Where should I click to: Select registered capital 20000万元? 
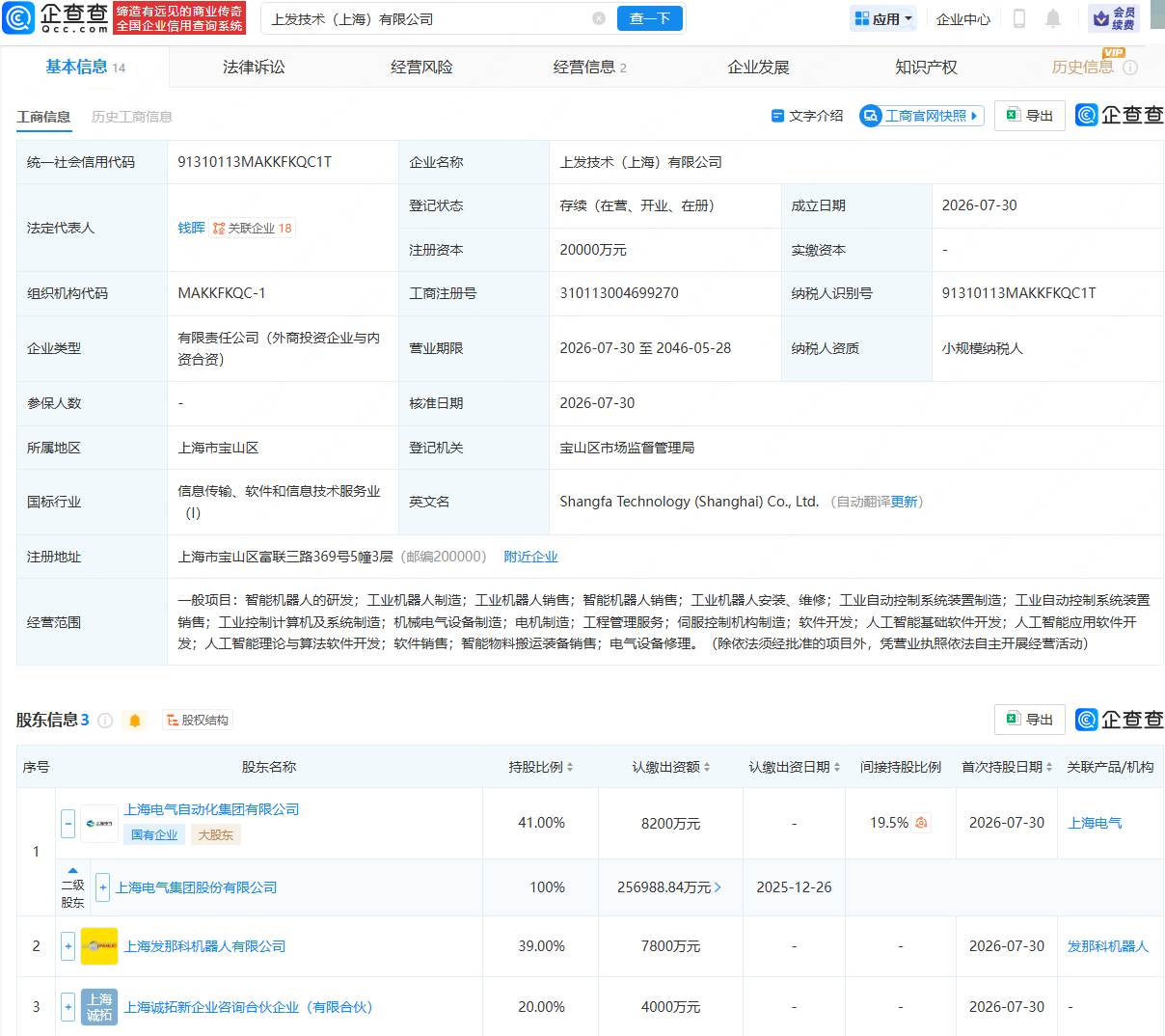coord(593,250)
